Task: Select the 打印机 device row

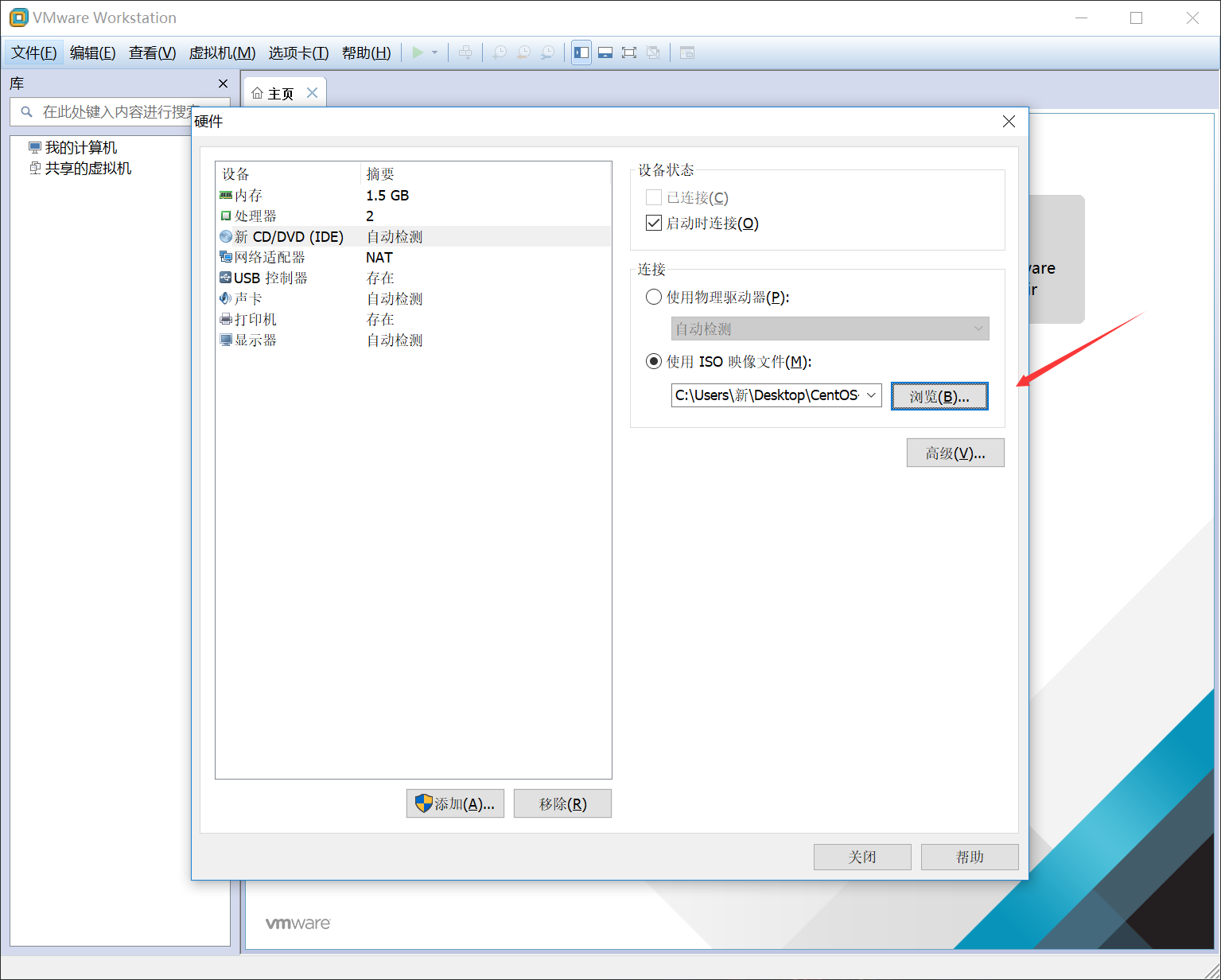Action: point(414,319)
